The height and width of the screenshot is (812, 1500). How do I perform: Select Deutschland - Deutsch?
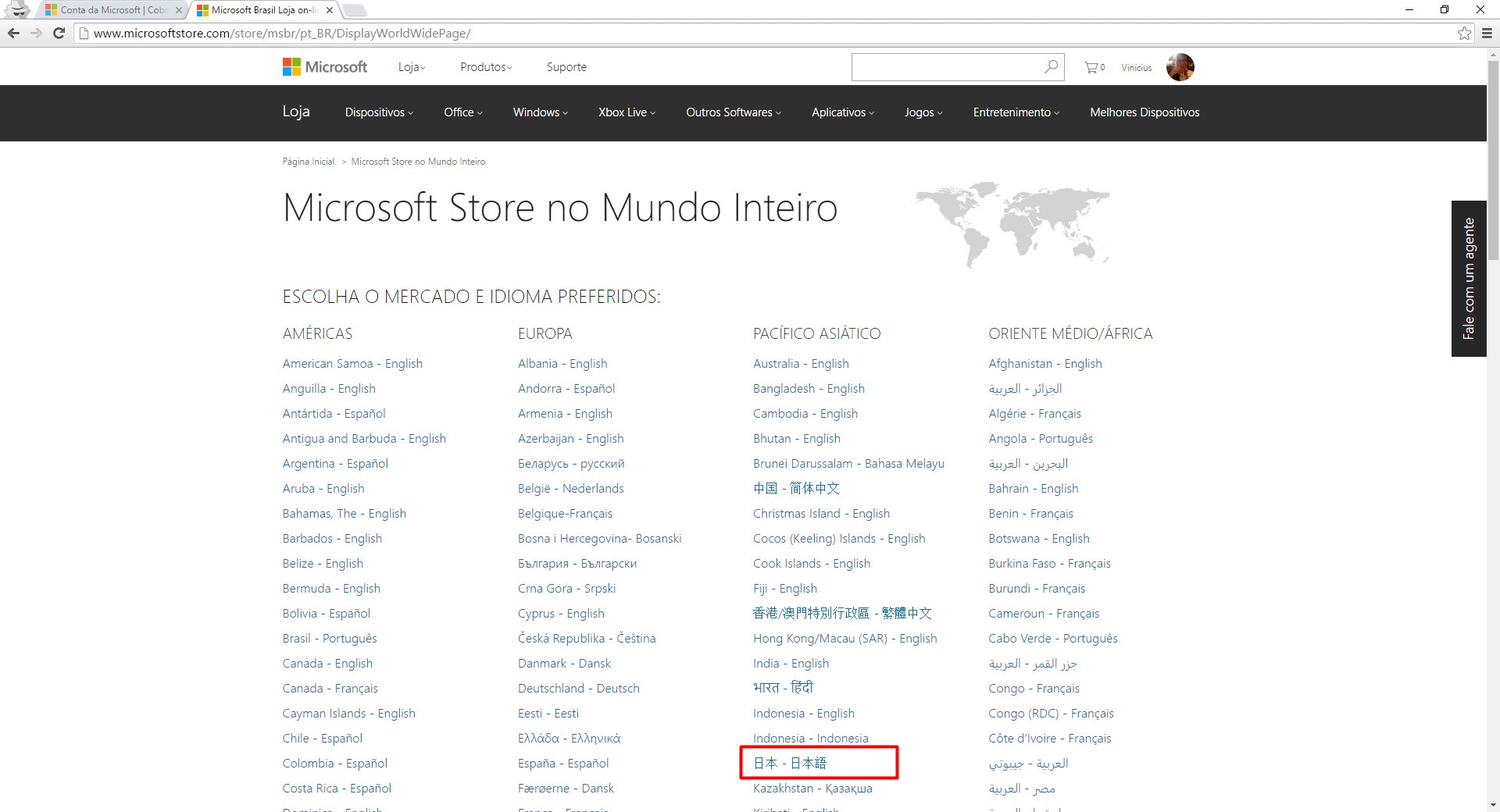click(578, 689)
